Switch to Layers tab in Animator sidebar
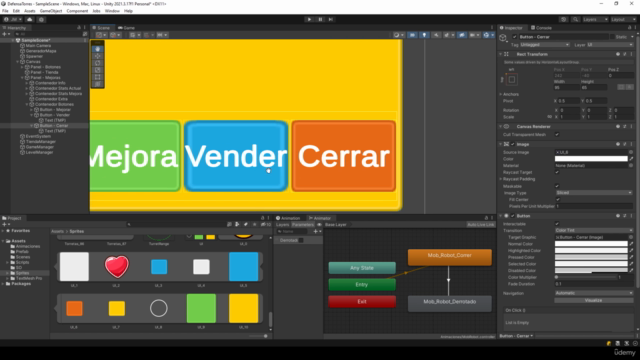The image size is (640, 360). tap(282, 224)
